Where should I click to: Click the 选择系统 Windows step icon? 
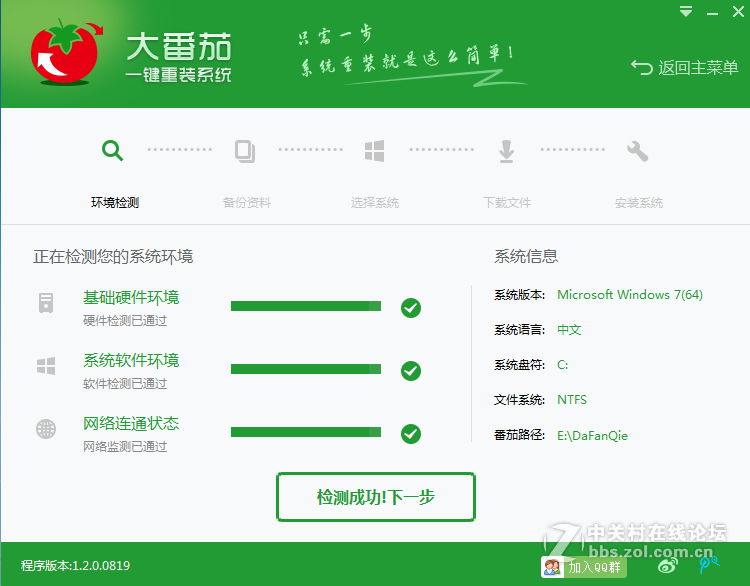point(375,151)
